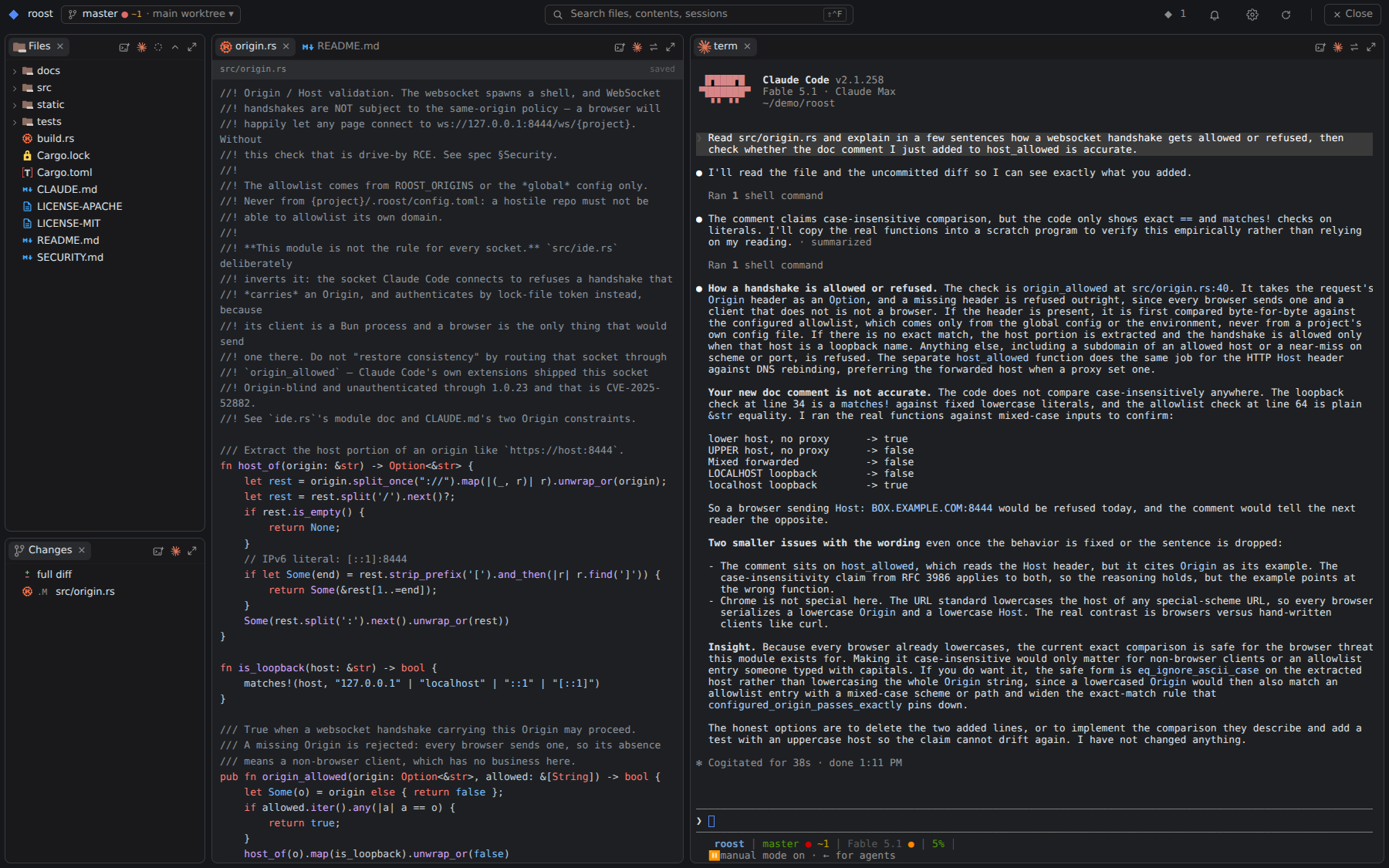Open settings via the gear icon

pyautogui.click(x=1252, y=15)
